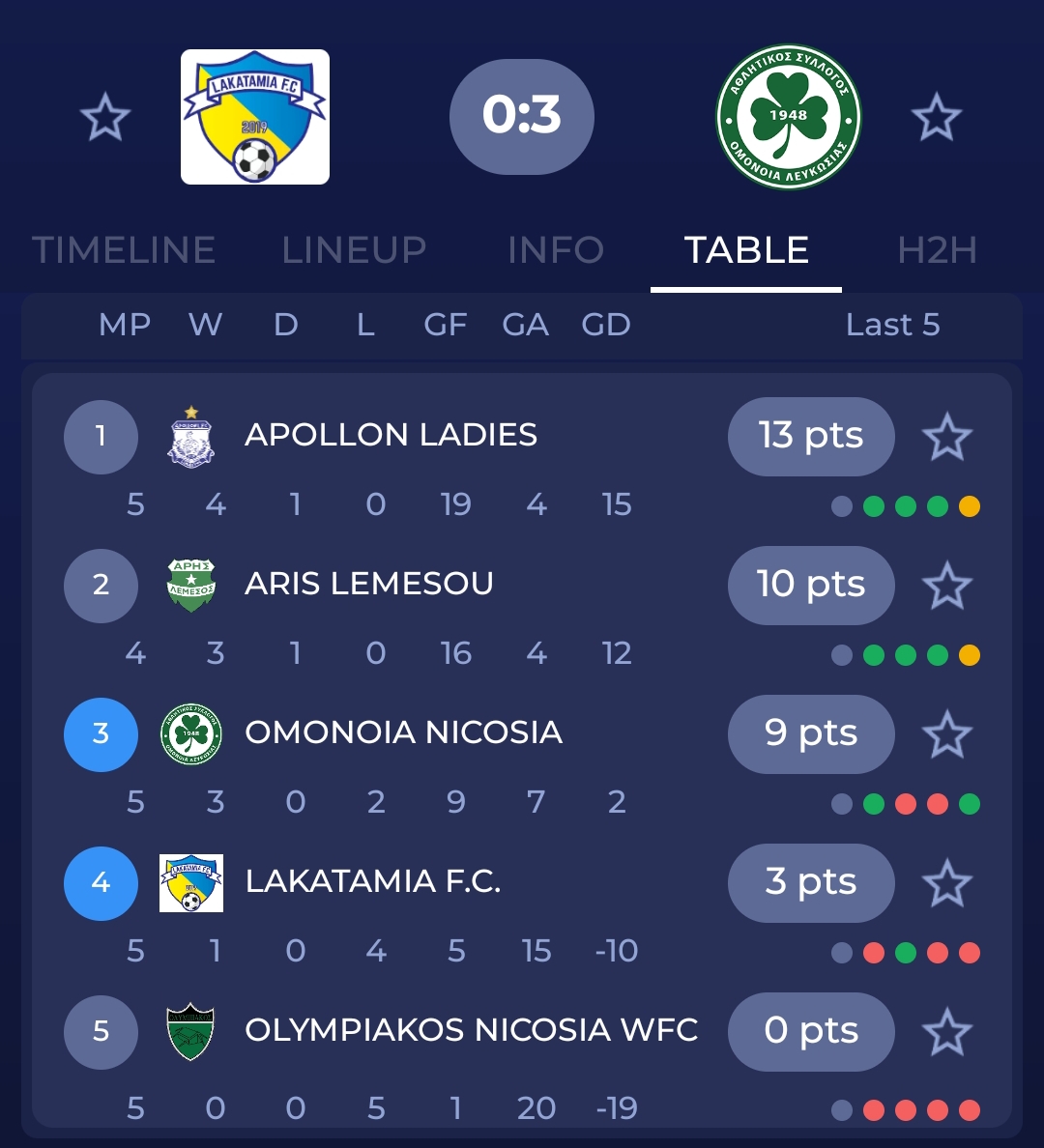Open Lakatamia F.C. crest in match header
Screen dimensions: 1044x1148
pyautogui.click(x=255, y=117)
